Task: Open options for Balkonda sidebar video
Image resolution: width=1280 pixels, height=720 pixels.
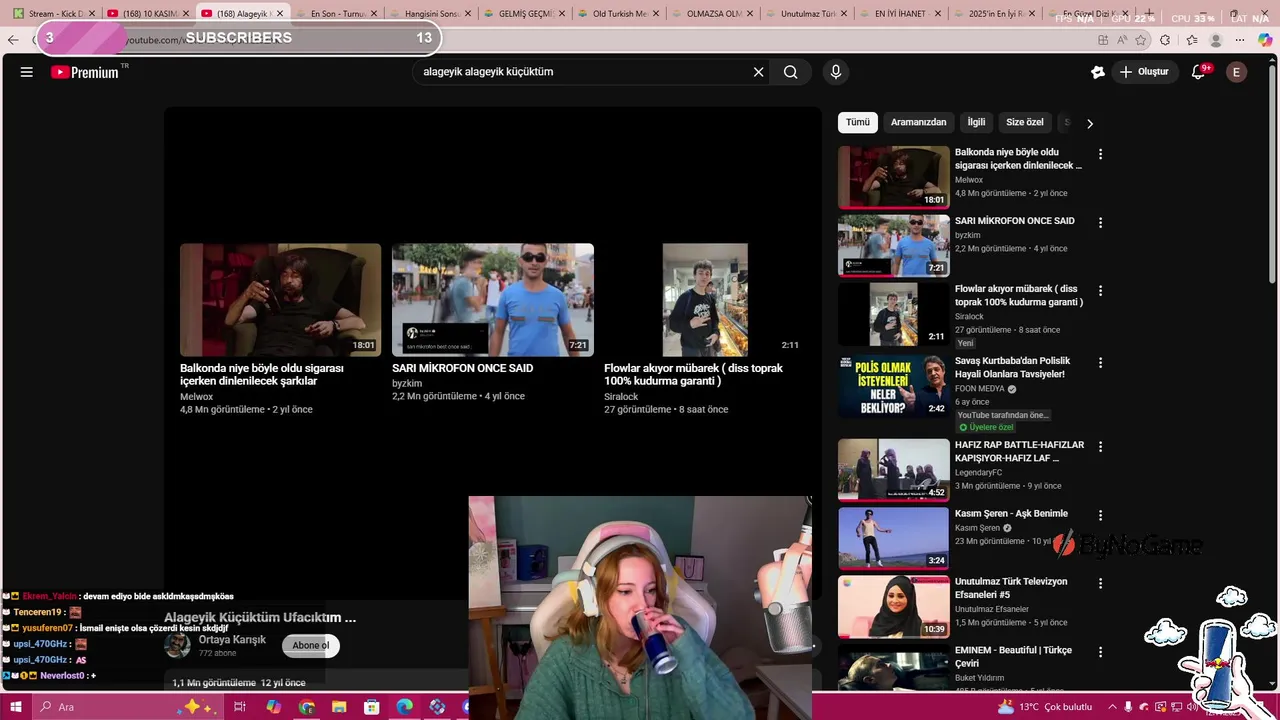Action: [1100, 154]
